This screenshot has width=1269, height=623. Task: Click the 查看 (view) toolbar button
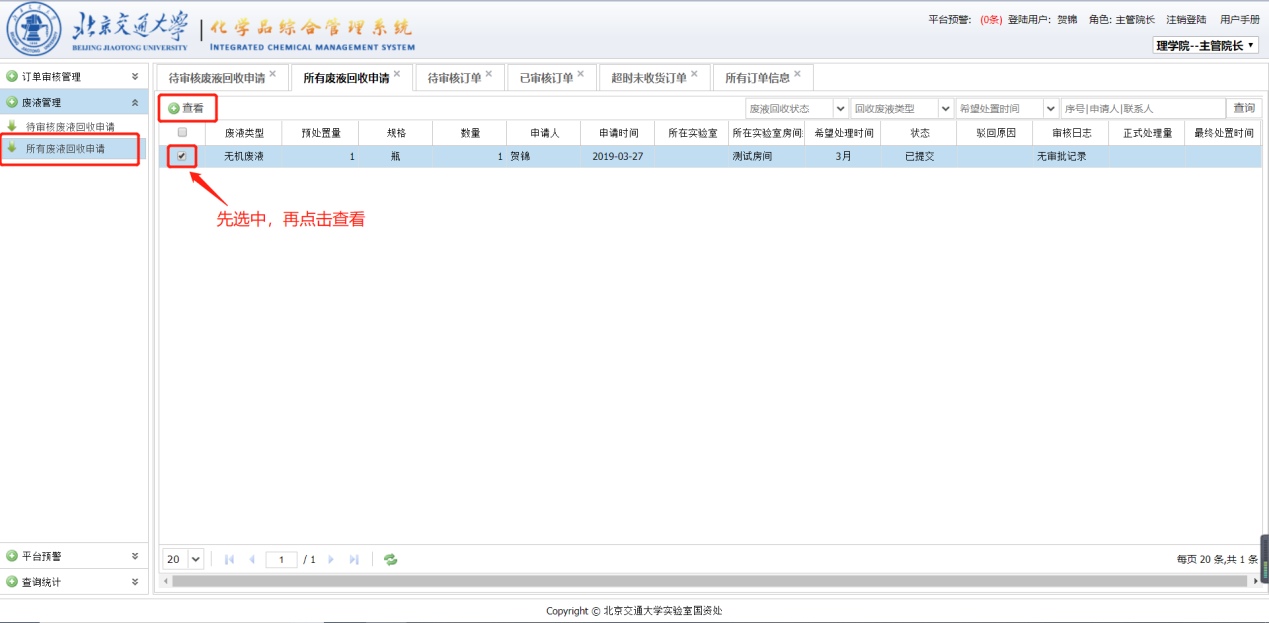pos(186,108)
